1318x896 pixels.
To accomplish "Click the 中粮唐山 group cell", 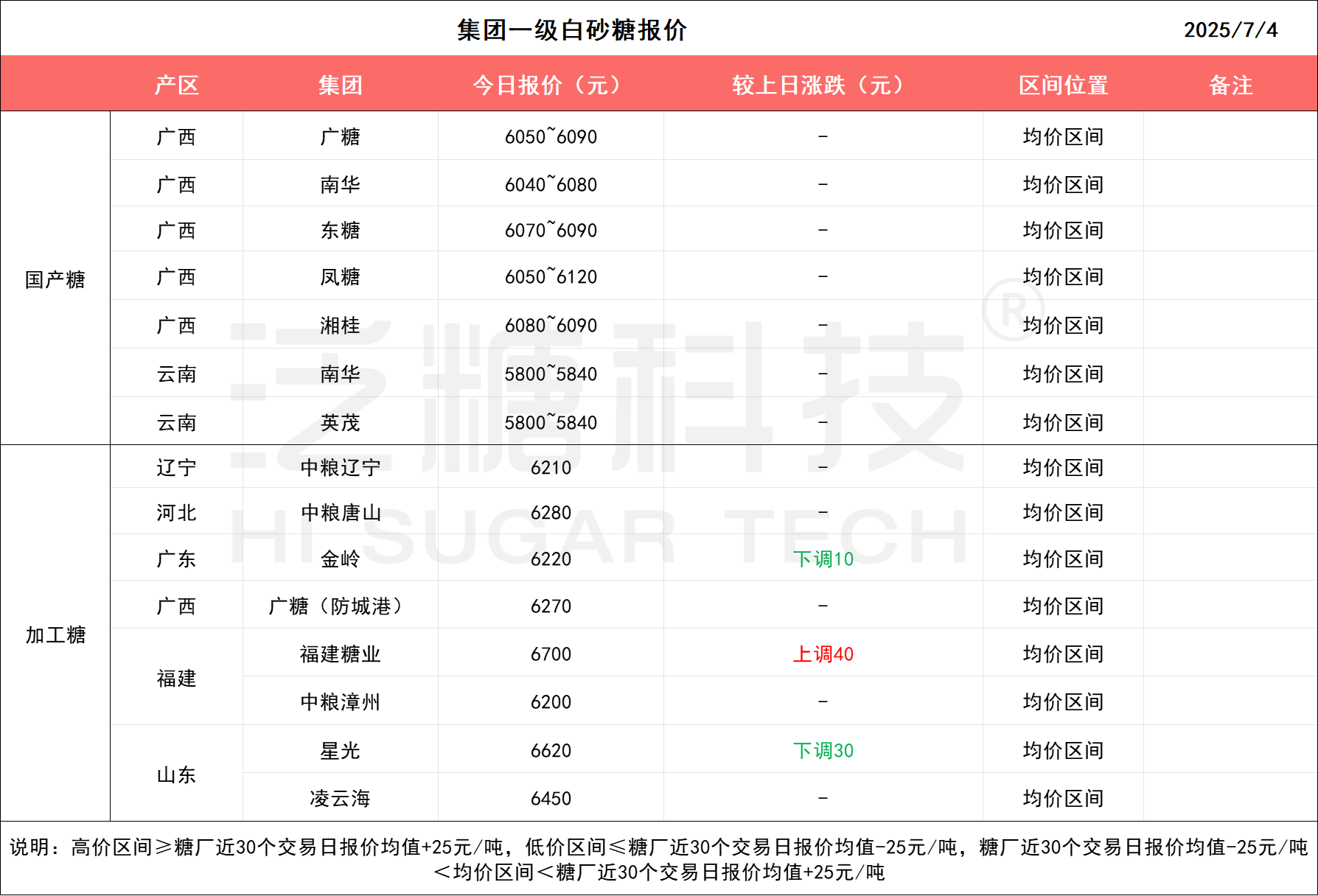I will pyautogui.click(x=340, y=513).
